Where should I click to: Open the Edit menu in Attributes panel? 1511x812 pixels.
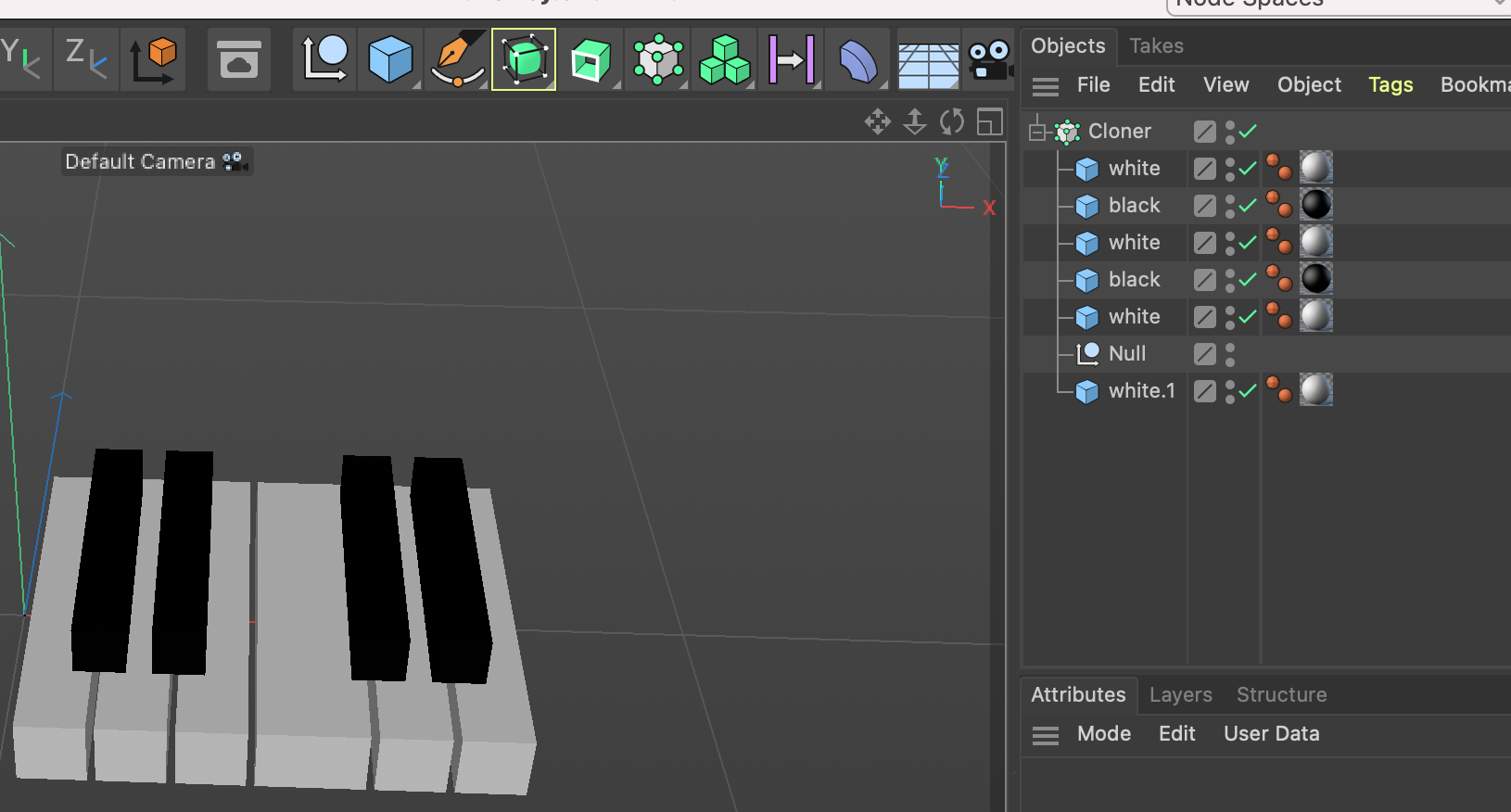pyautogui.click(x=1176, y=734)
